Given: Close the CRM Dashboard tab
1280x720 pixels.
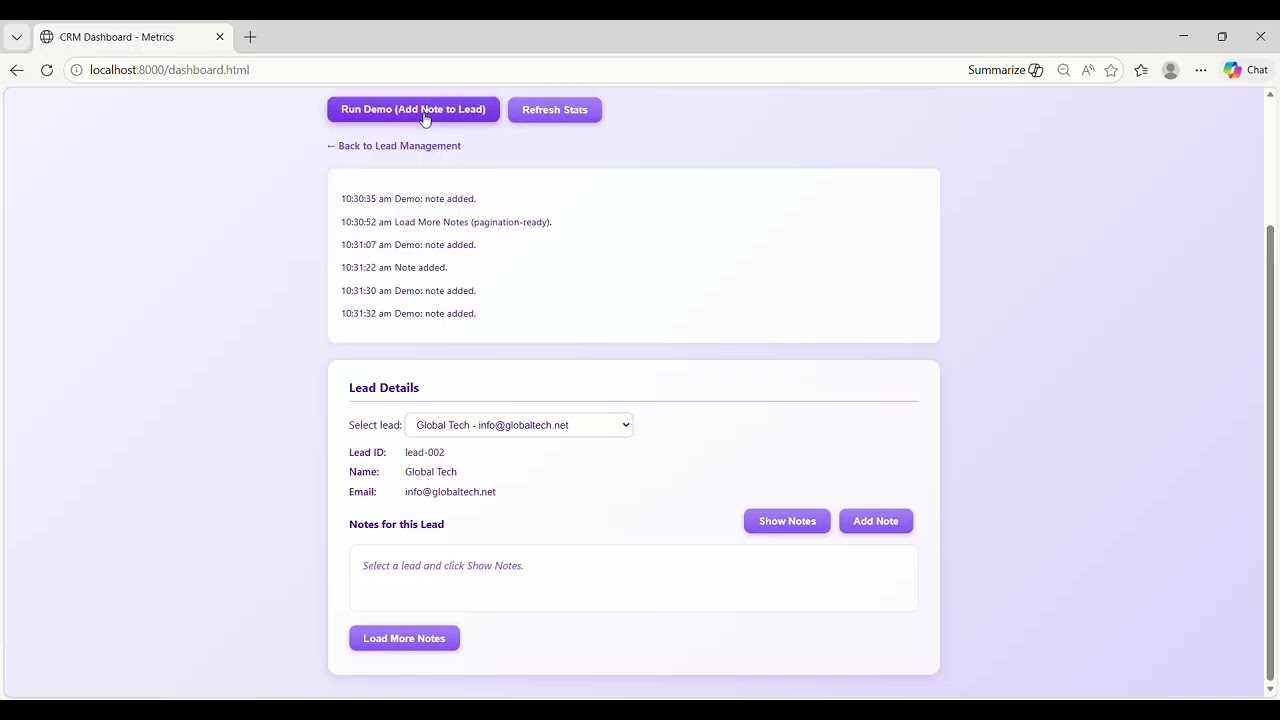Looking at the screenshot, I should tap(220, 37).
